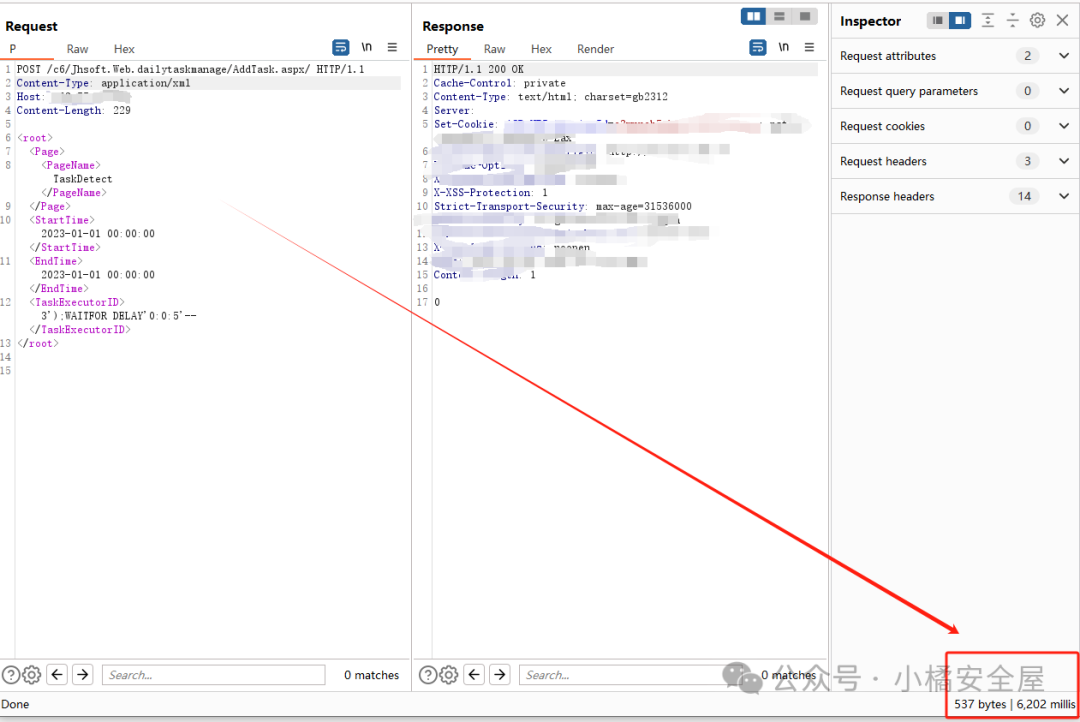Expand the Request headers section
1080x722 pixels.
tap(1063, 161)
